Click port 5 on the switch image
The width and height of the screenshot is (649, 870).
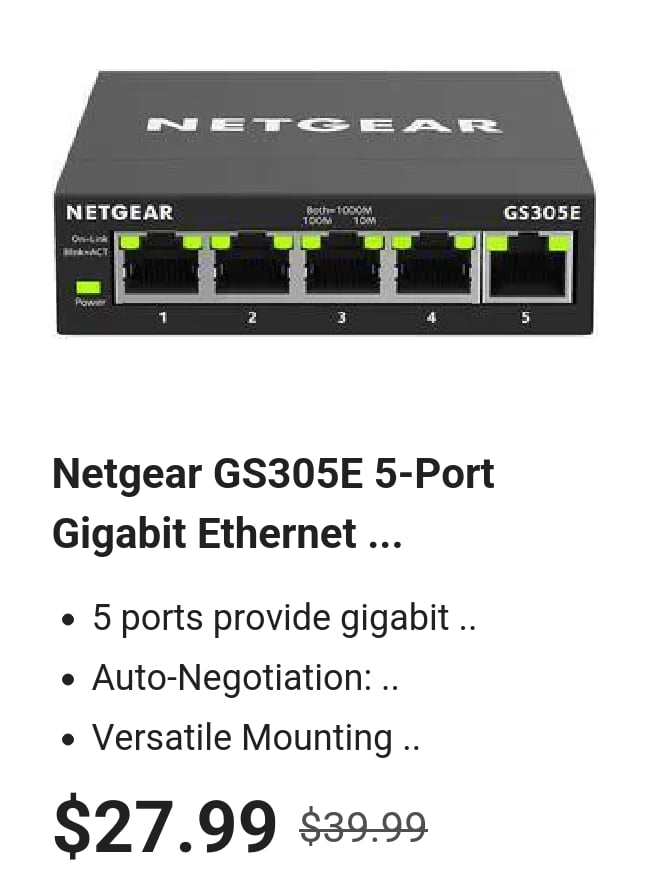(529, 266)
